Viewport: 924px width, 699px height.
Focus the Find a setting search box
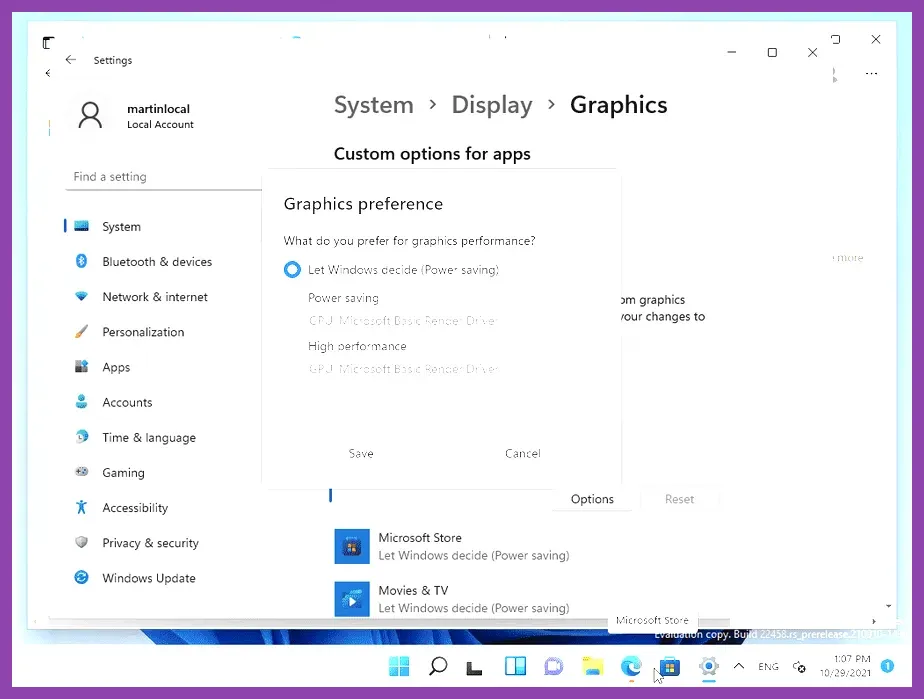[x=163, y=177]
